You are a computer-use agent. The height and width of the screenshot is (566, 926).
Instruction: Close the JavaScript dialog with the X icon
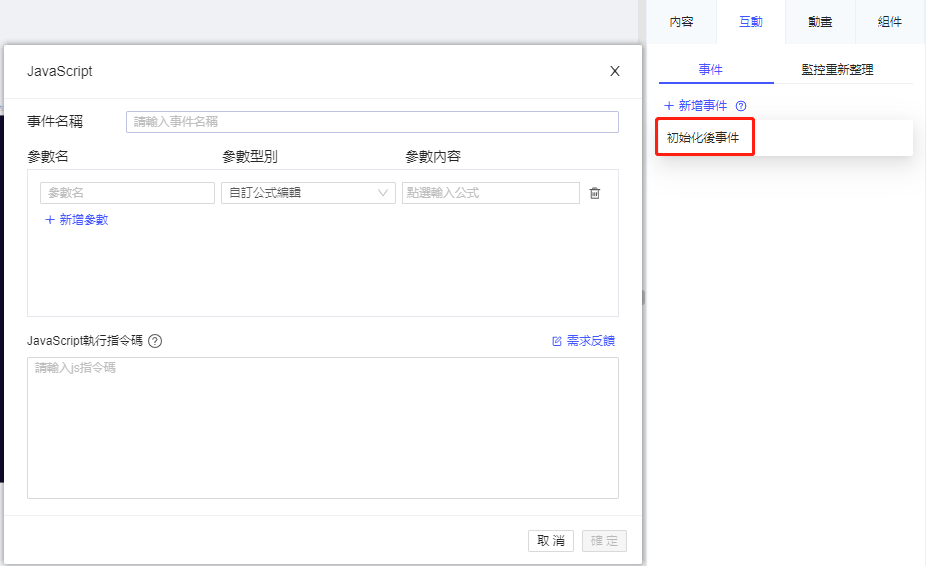[615, 71]
